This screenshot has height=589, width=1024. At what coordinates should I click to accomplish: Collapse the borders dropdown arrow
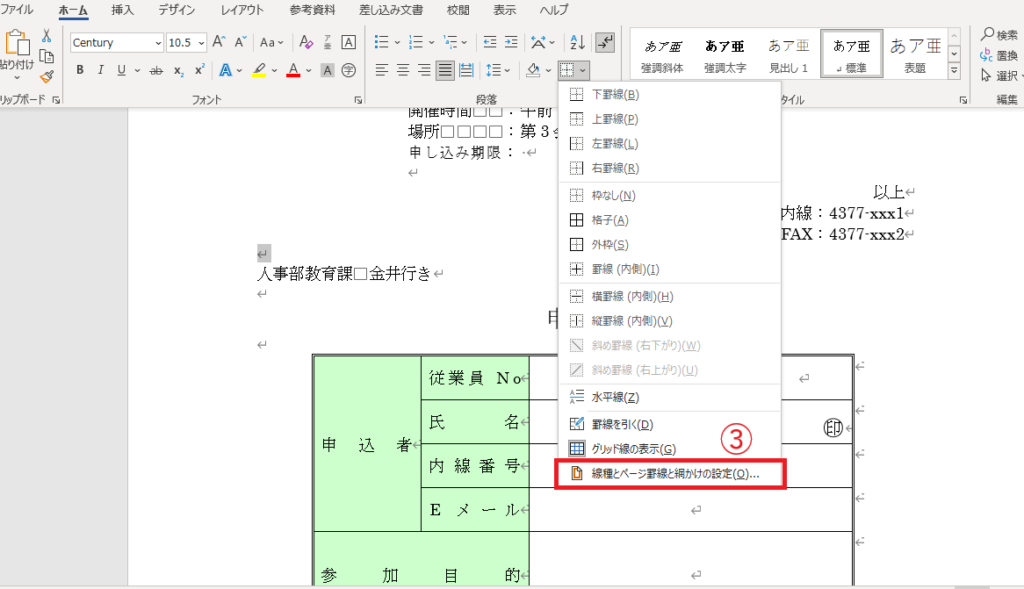pos(583,71)
